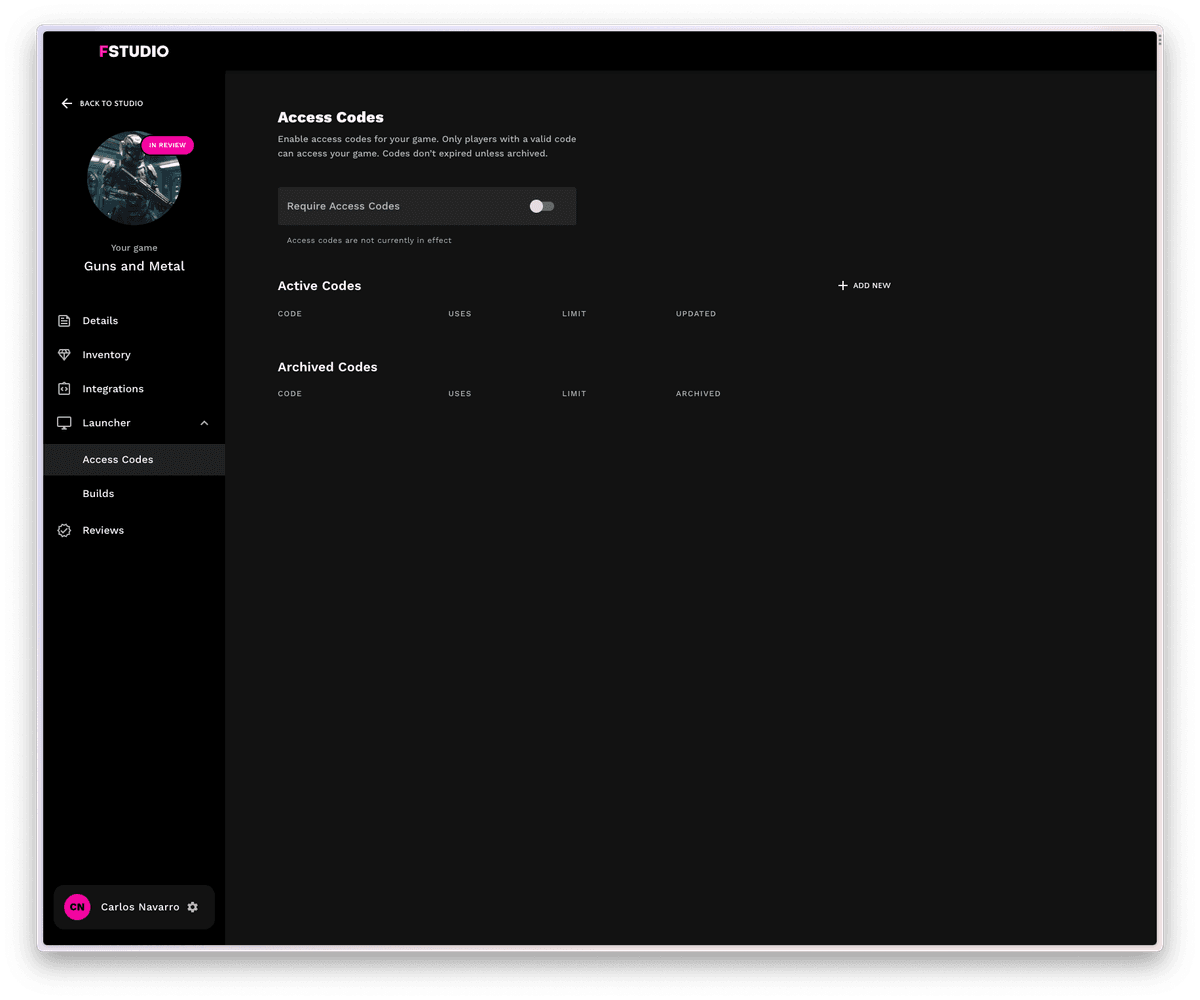1200x1000 pixels.
Task: Click the Details document icon
Action: [64, 321]
